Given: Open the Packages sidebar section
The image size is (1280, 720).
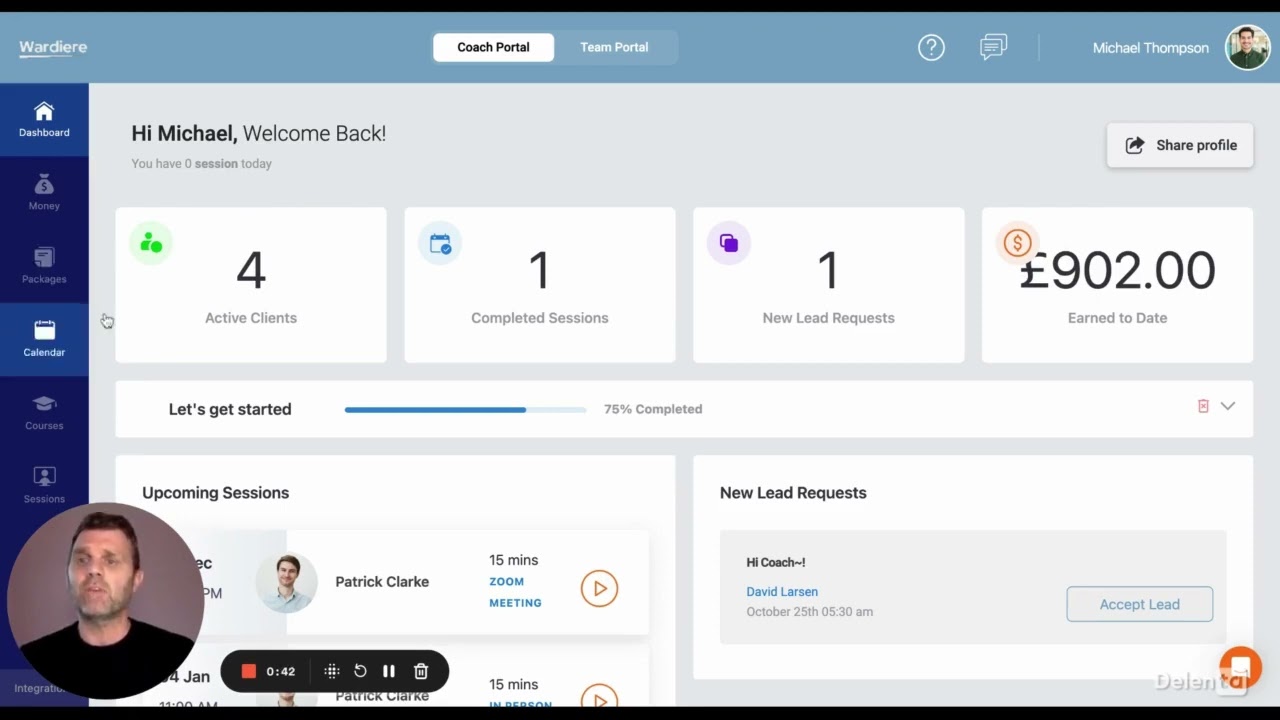Looking at the screenshot, I should click(44, 266).
